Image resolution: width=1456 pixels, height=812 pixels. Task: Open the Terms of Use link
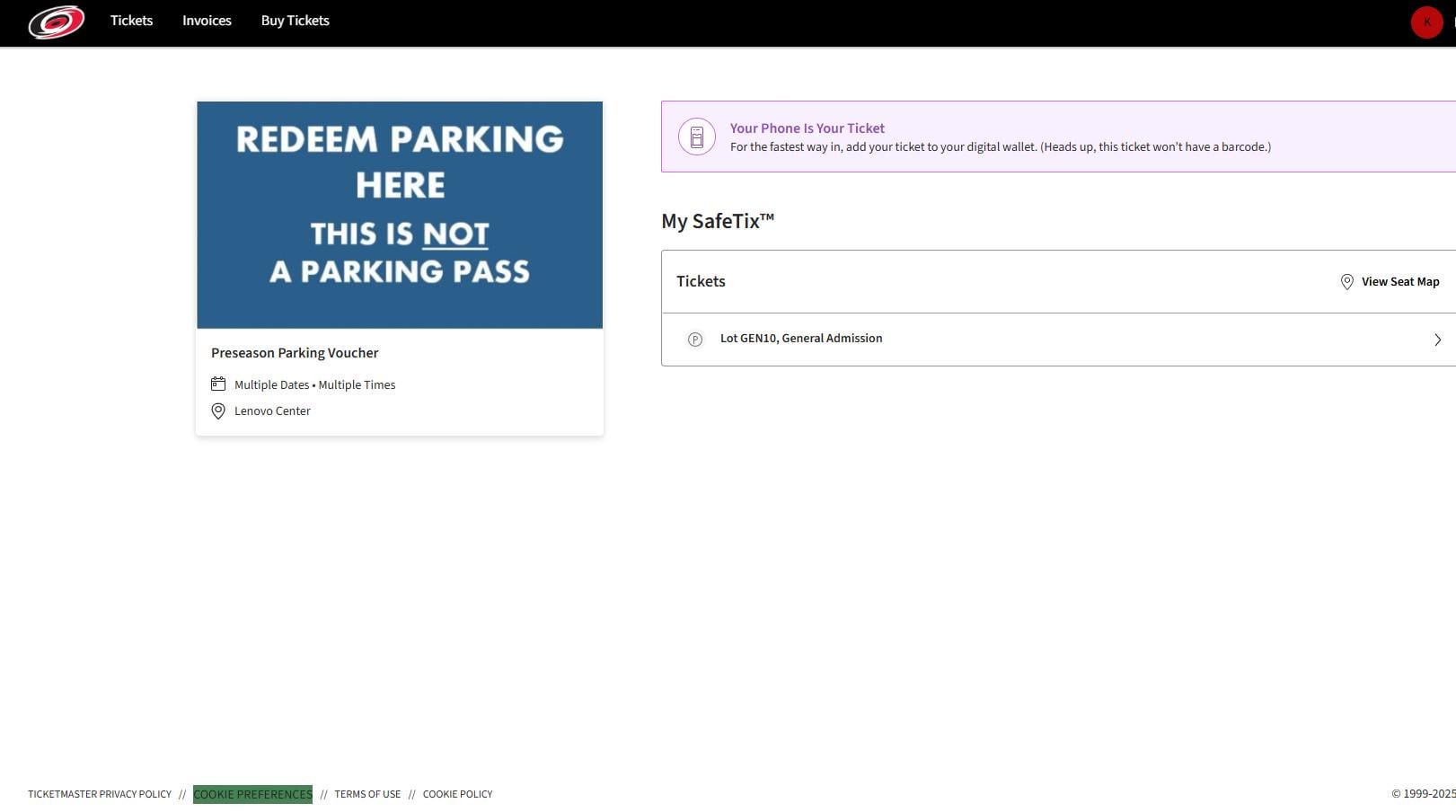367,794
